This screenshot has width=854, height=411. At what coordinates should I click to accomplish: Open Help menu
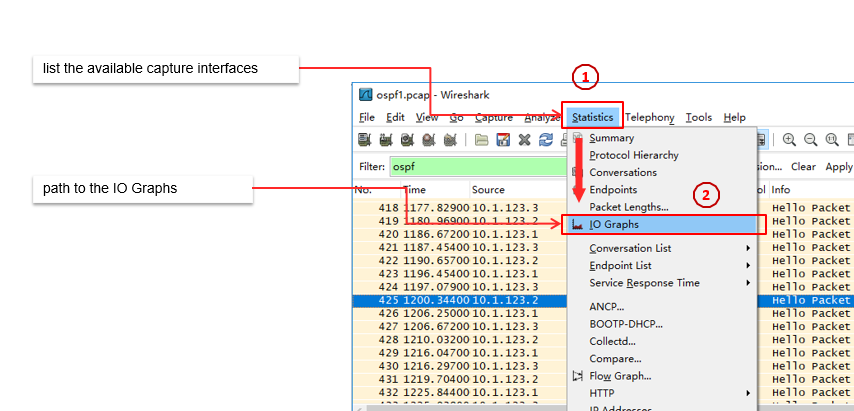[734, 118]
